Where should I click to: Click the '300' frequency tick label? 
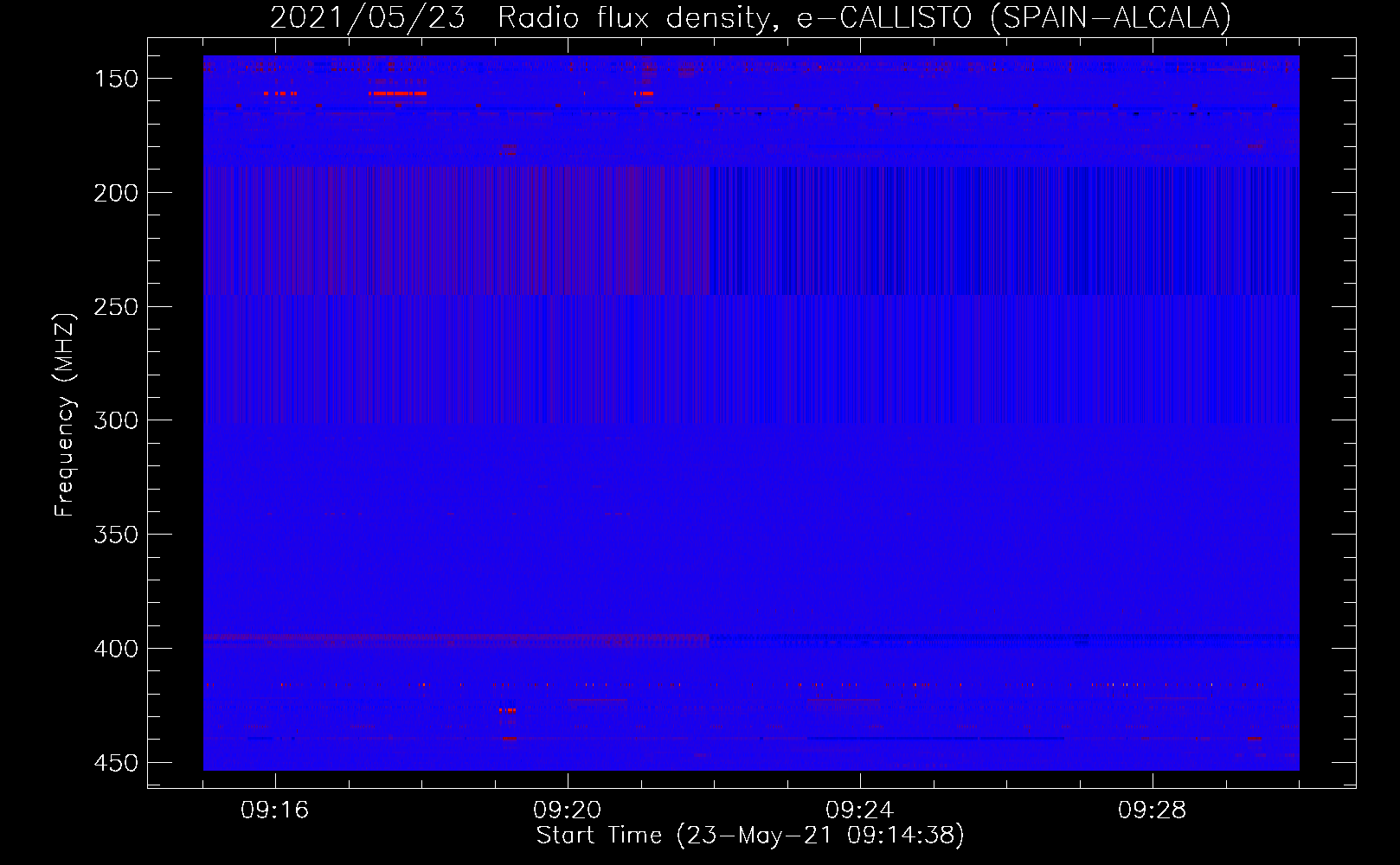click(x=116, y=420)
